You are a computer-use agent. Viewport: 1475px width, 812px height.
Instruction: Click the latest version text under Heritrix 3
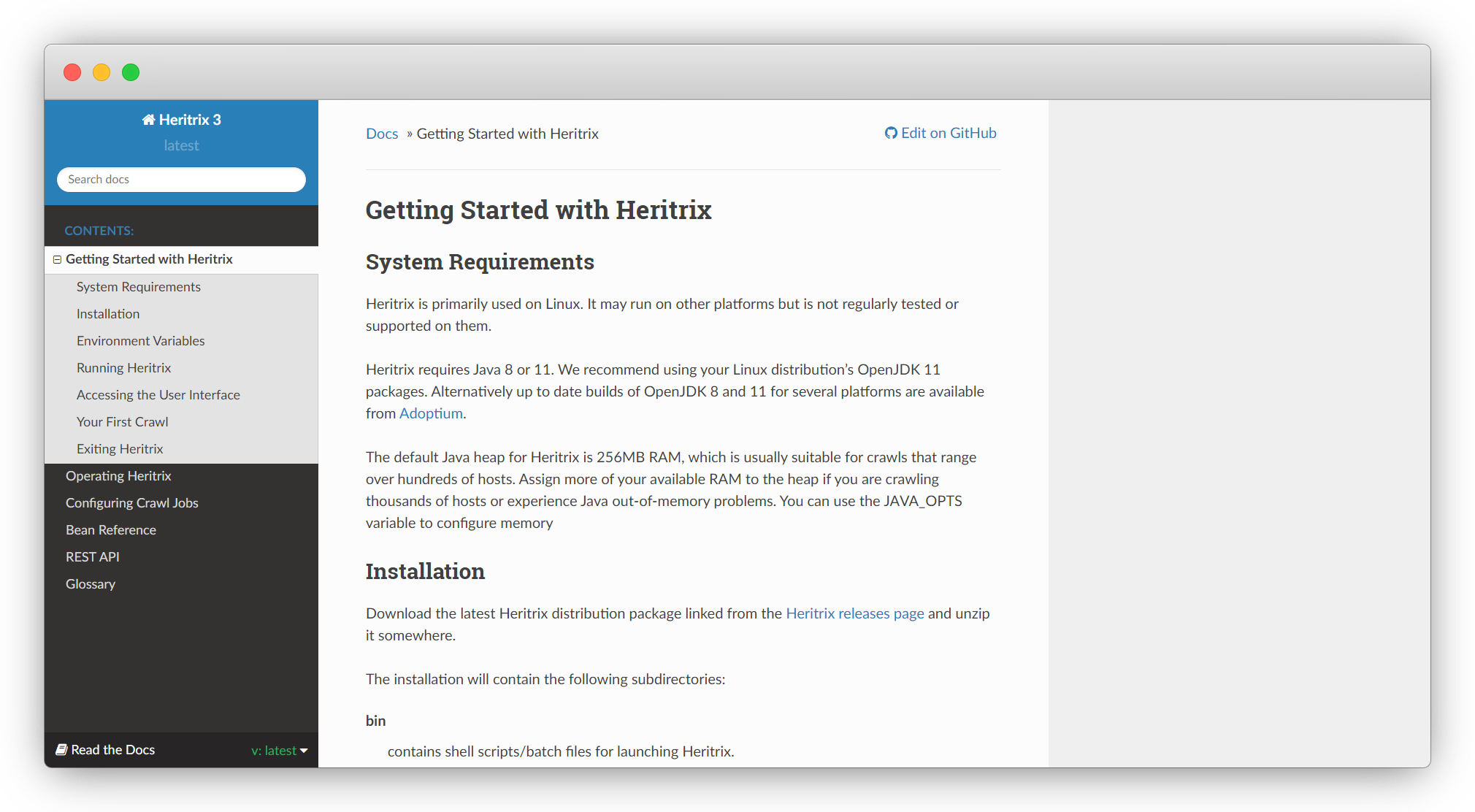(181, 145)
